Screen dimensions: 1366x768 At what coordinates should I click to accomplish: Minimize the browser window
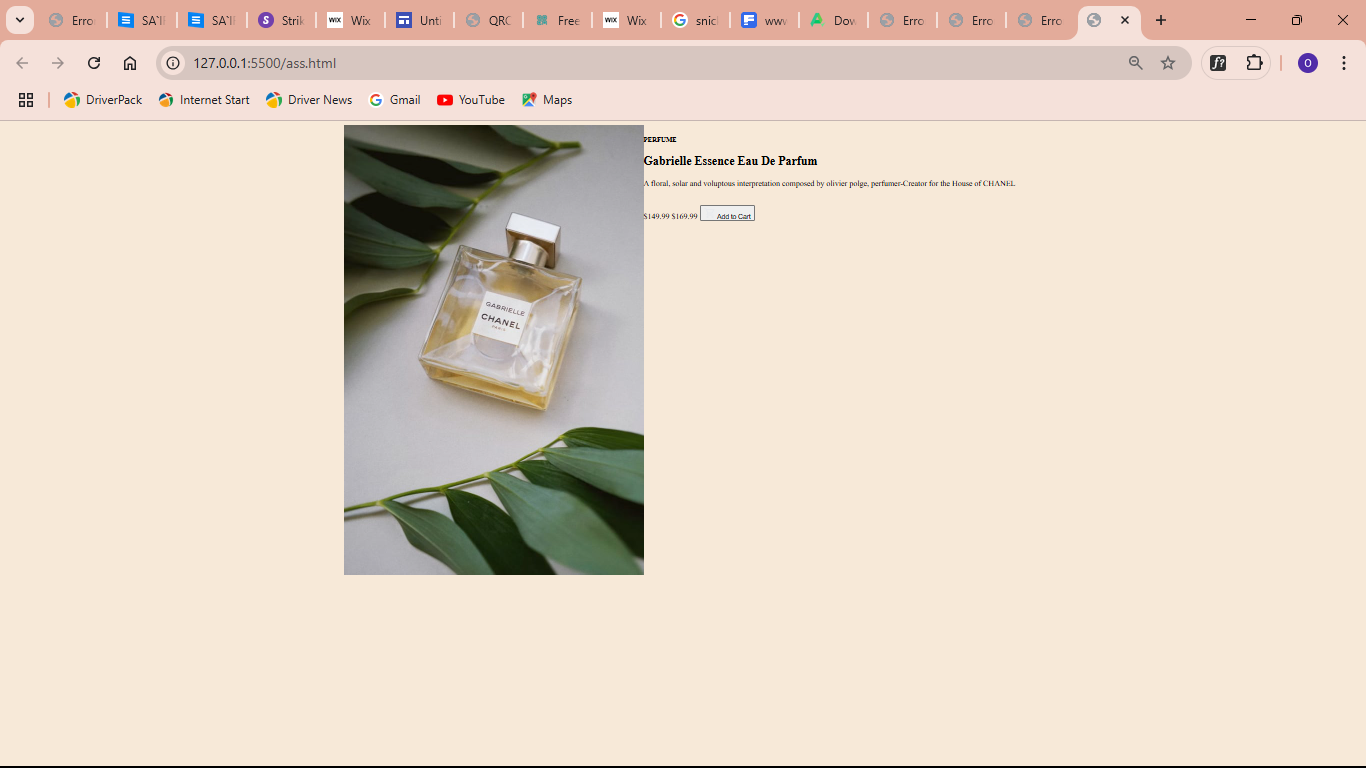click(1251, 20)
